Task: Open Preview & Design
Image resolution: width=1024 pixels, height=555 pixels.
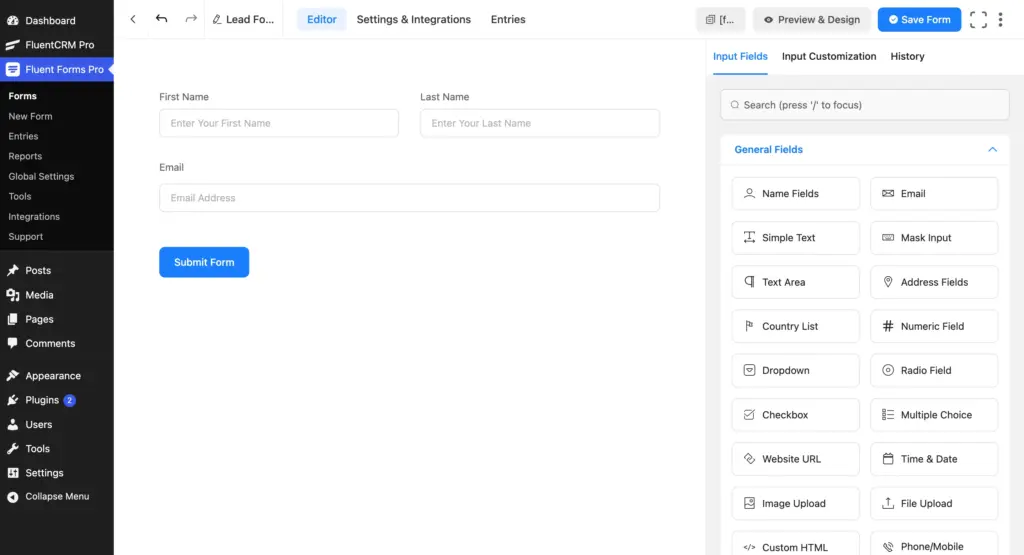Action: [x=812, y=20]
